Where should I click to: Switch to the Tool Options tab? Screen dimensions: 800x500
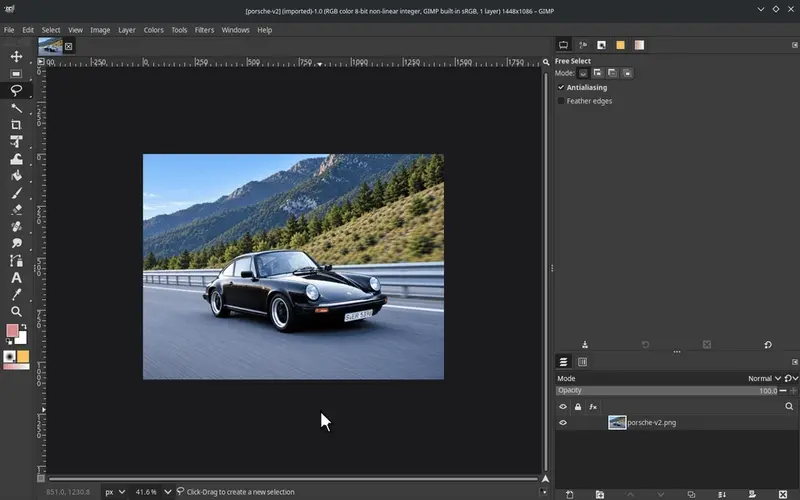click(563, 45)
